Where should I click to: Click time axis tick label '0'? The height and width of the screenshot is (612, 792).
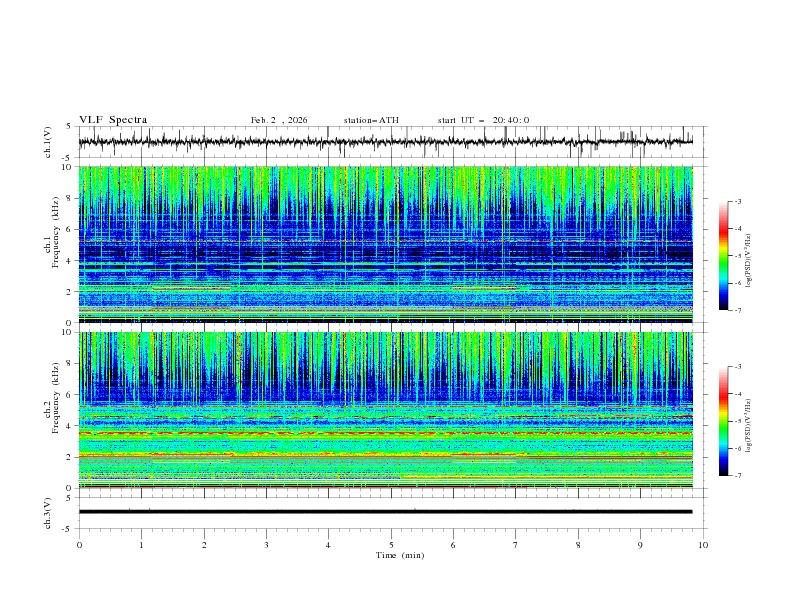pos(79,545)
